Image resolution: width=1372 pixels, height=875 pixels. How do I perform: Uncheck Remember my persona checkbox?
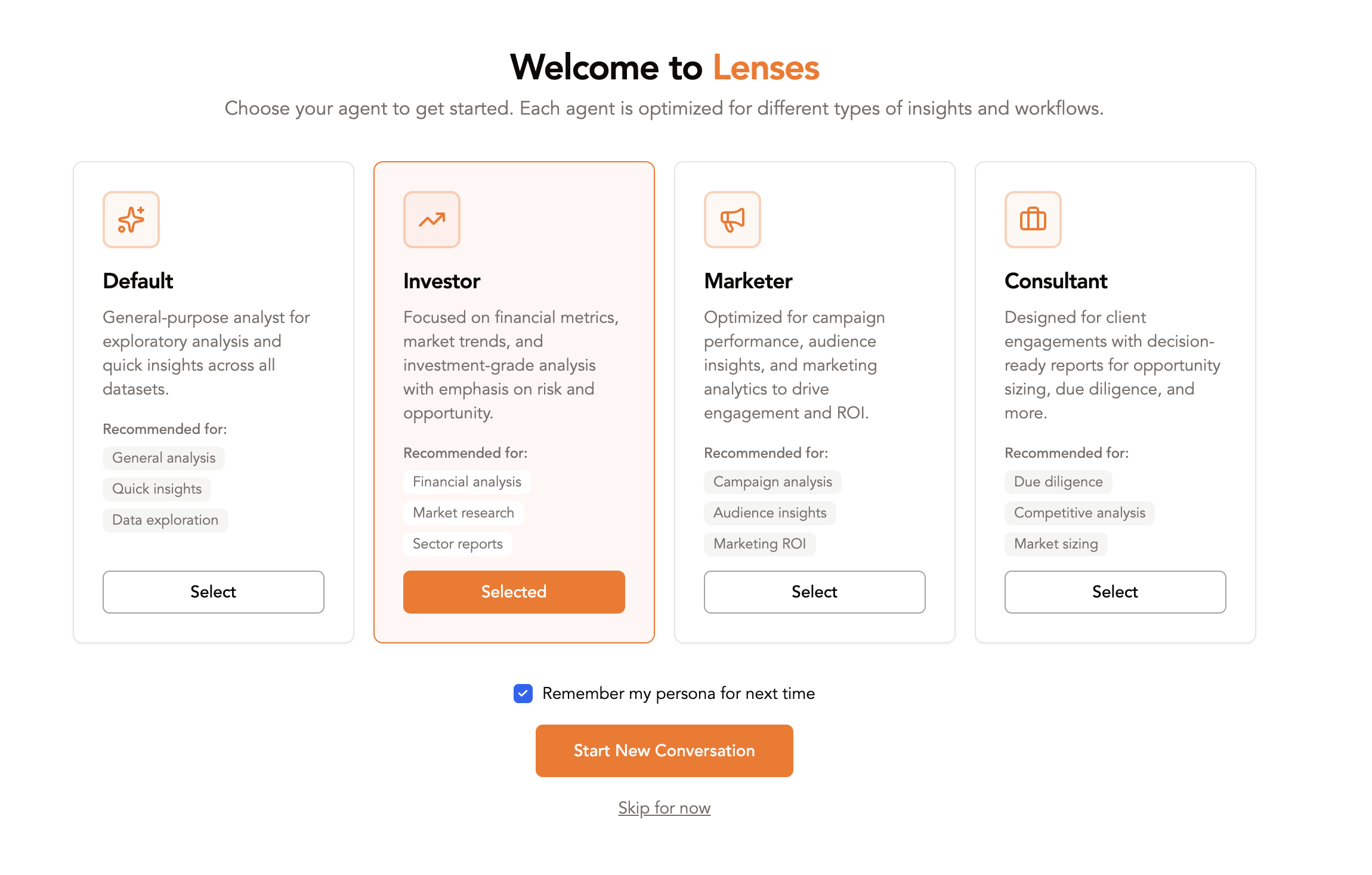523,694
